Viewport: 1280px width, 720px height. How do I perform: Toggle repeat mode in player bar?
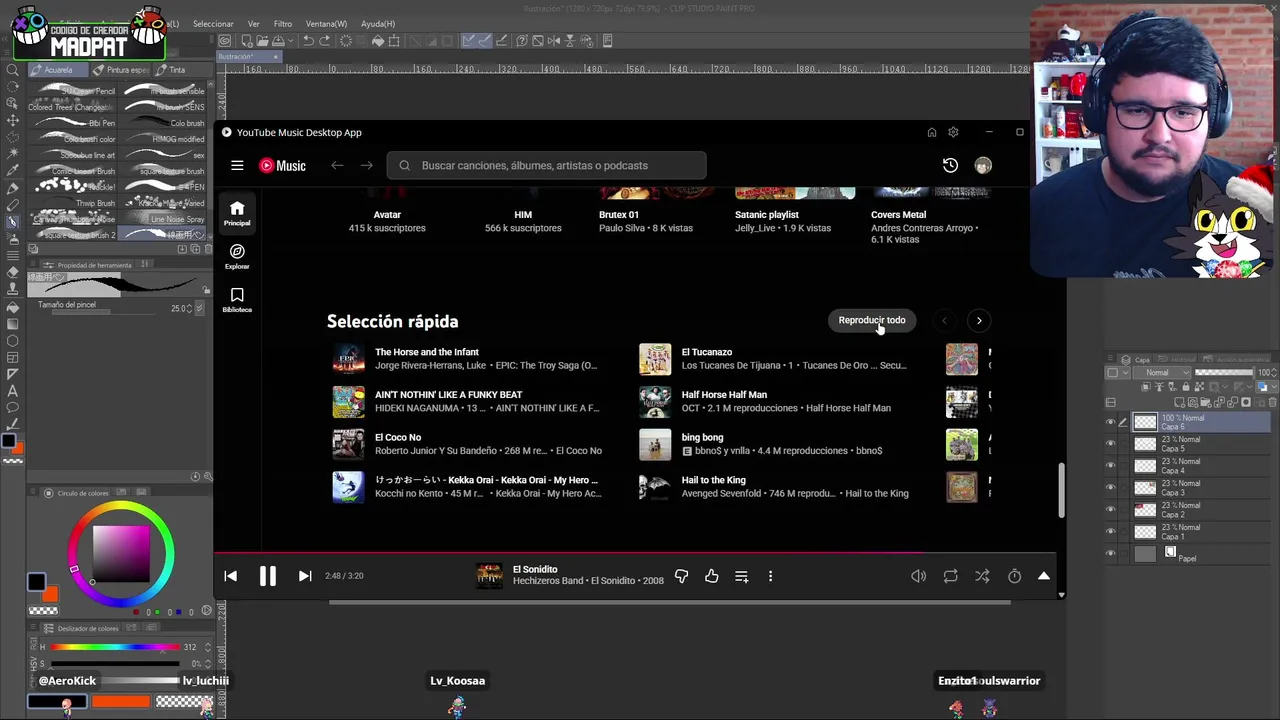coord(950,576)
